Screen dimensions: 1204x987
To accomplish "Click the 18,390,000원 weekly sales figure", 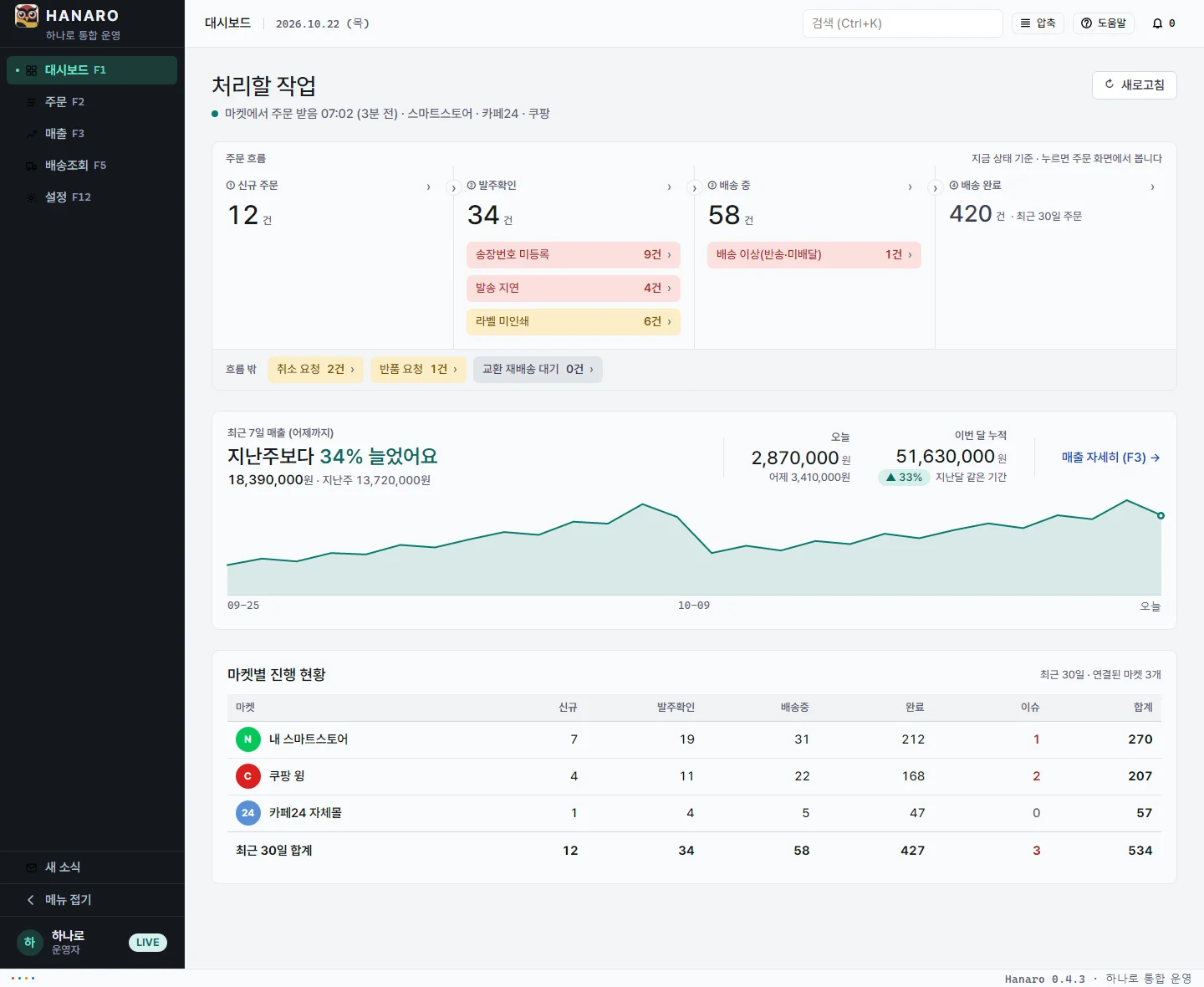I will coord(271,480).
